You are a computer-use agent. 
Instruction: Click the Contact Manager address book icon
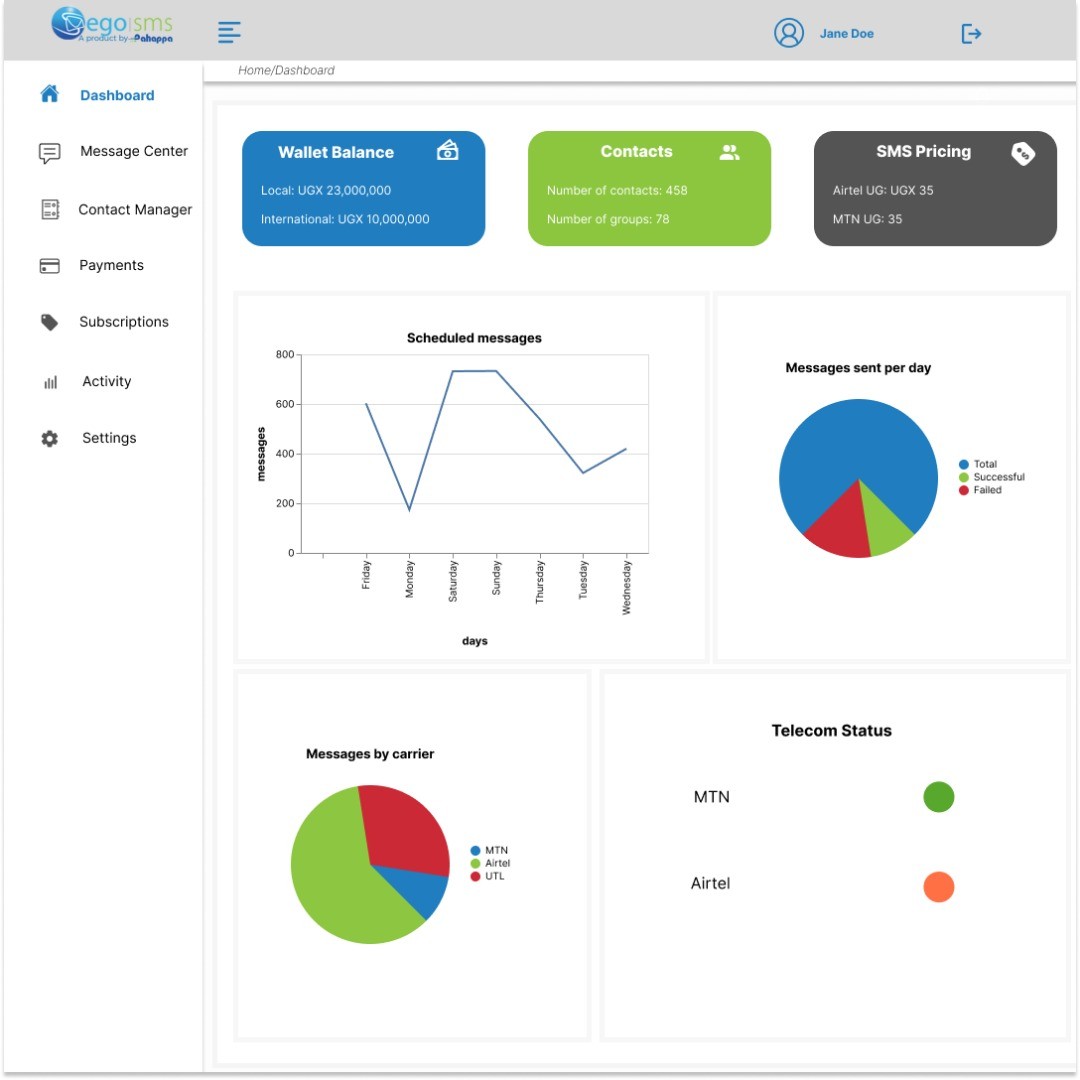tap(50, 209)
